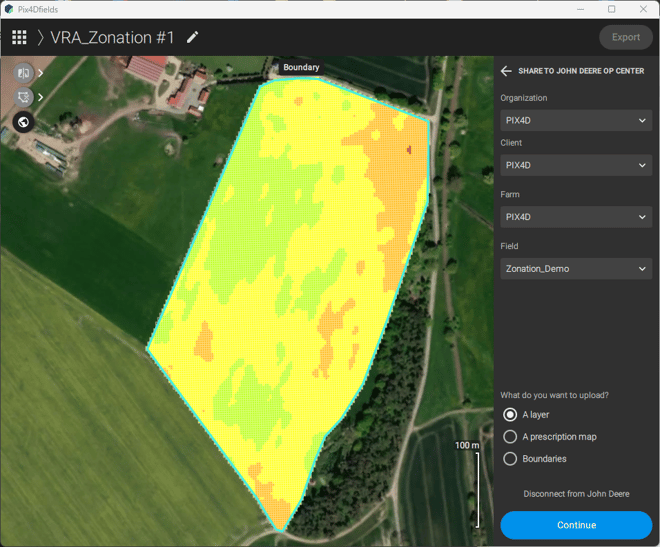Expand the Farm dropdown
660x547 pixels.
(576, 217)
